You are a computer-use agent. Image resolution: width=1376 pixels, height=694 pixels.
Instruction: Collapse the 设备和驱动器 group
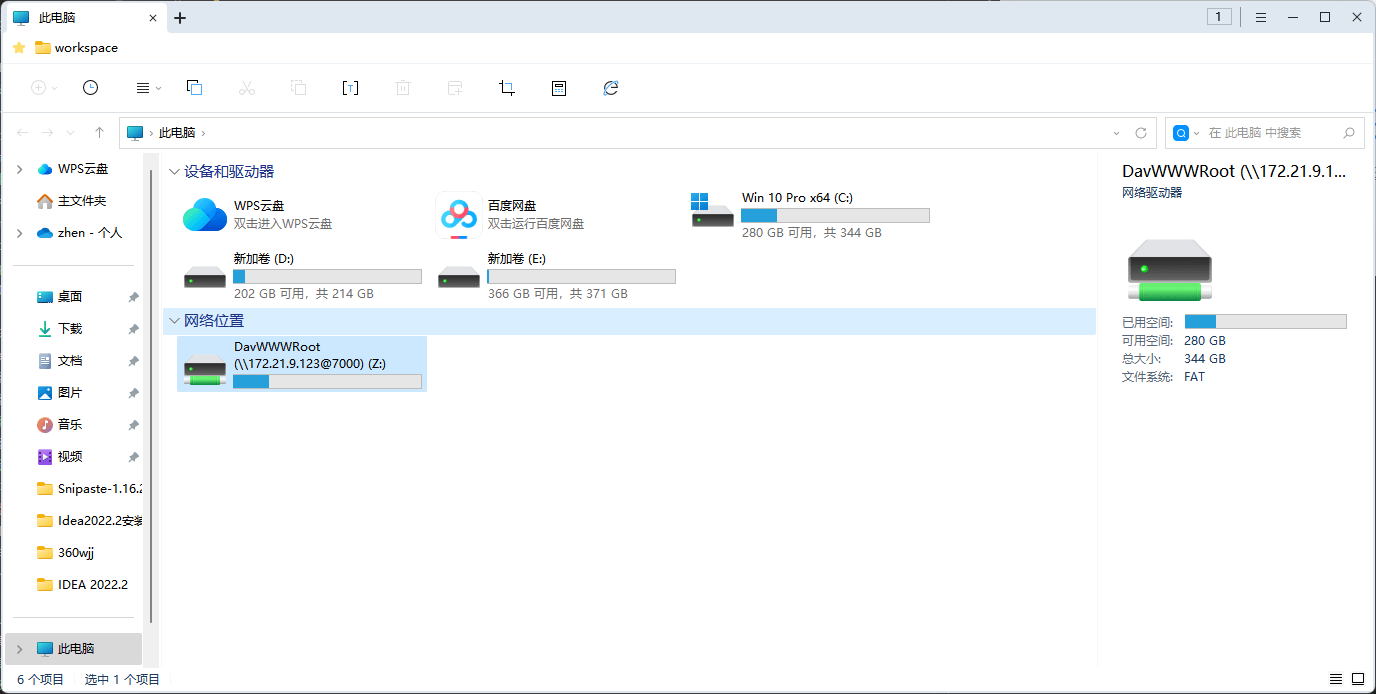(x=174, y=172)
